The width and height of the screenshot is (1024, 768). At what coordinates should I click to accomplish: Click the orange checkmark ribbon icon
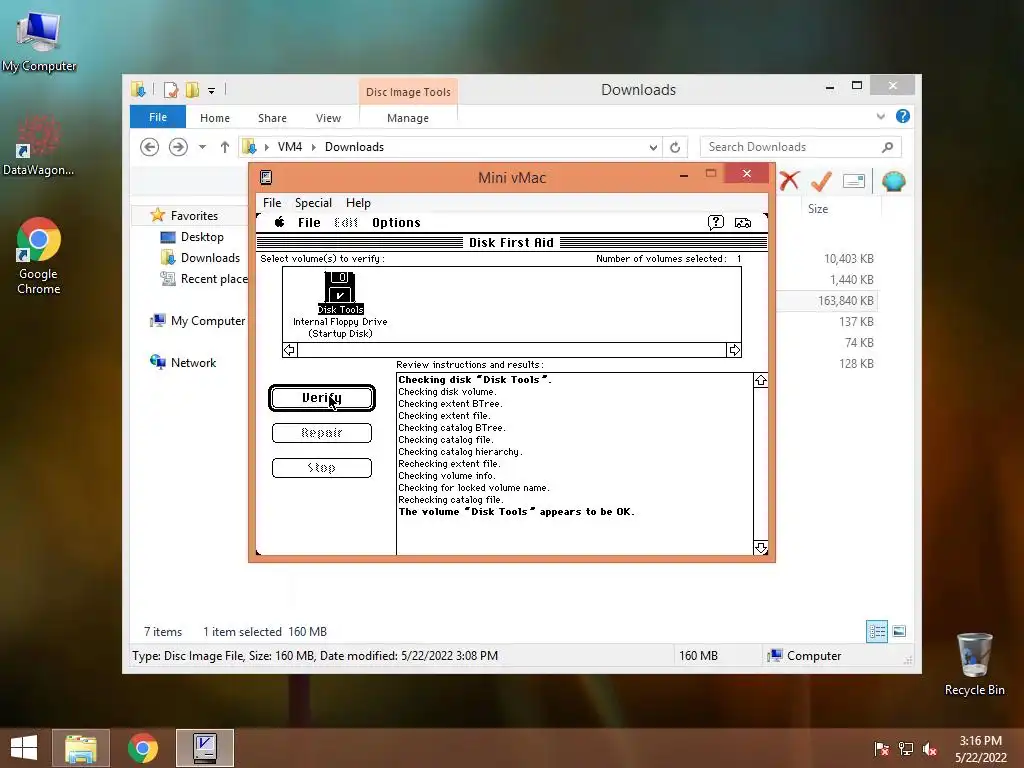[x=821, y=181]
